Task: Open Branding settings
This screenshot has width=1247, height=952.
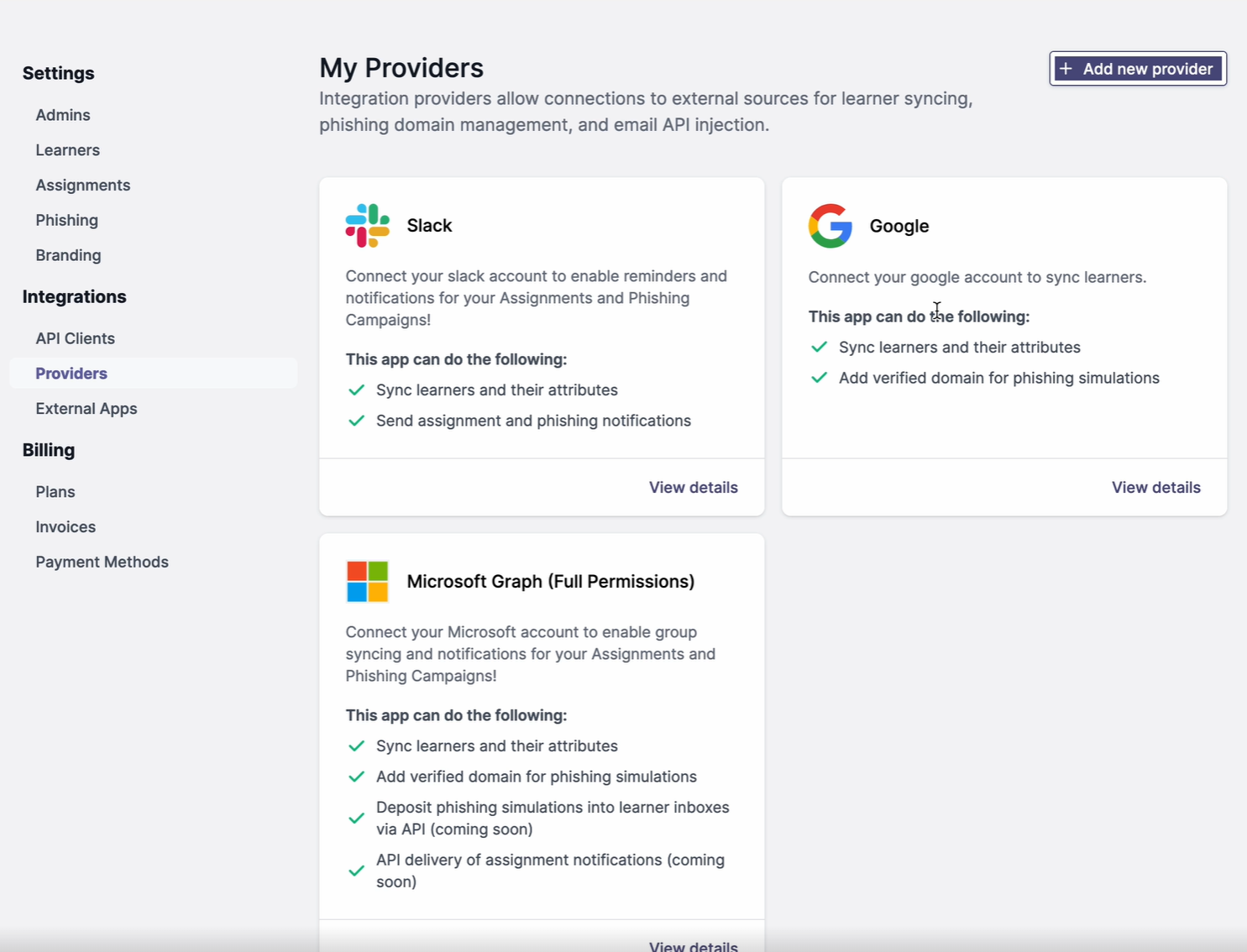Action: point(68,255)
